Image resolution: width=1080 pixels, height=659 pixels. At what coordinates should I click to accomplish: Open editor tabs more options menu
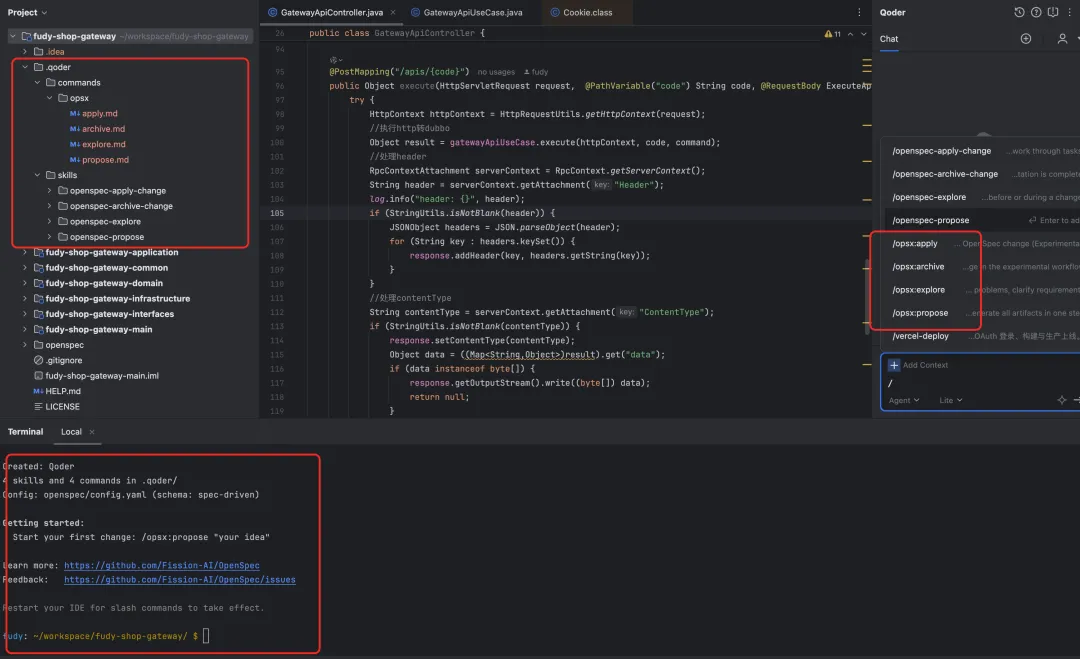click(x=859, y=12)
